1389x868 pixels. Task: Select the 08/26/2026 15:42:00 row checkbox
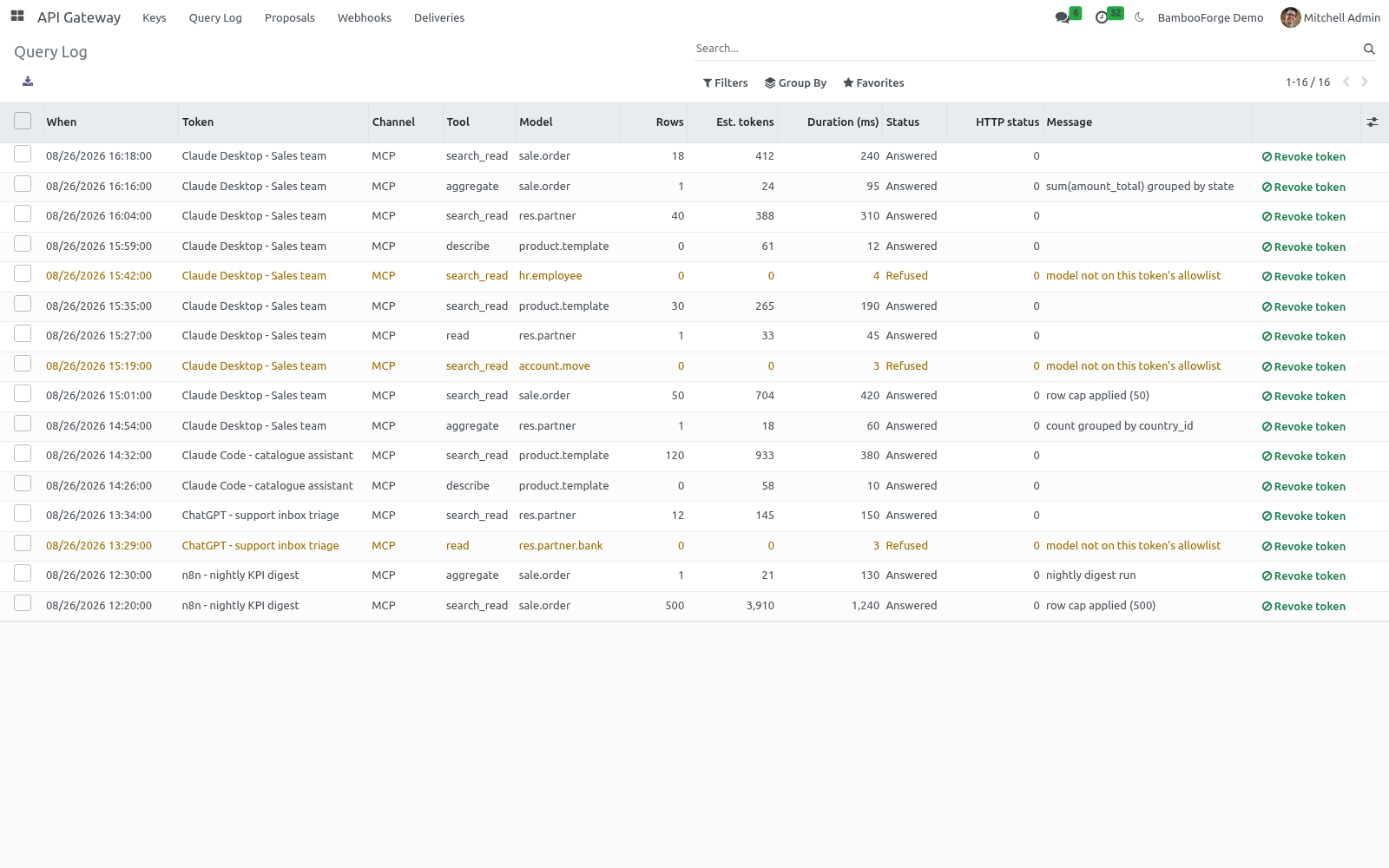[23, 274]
